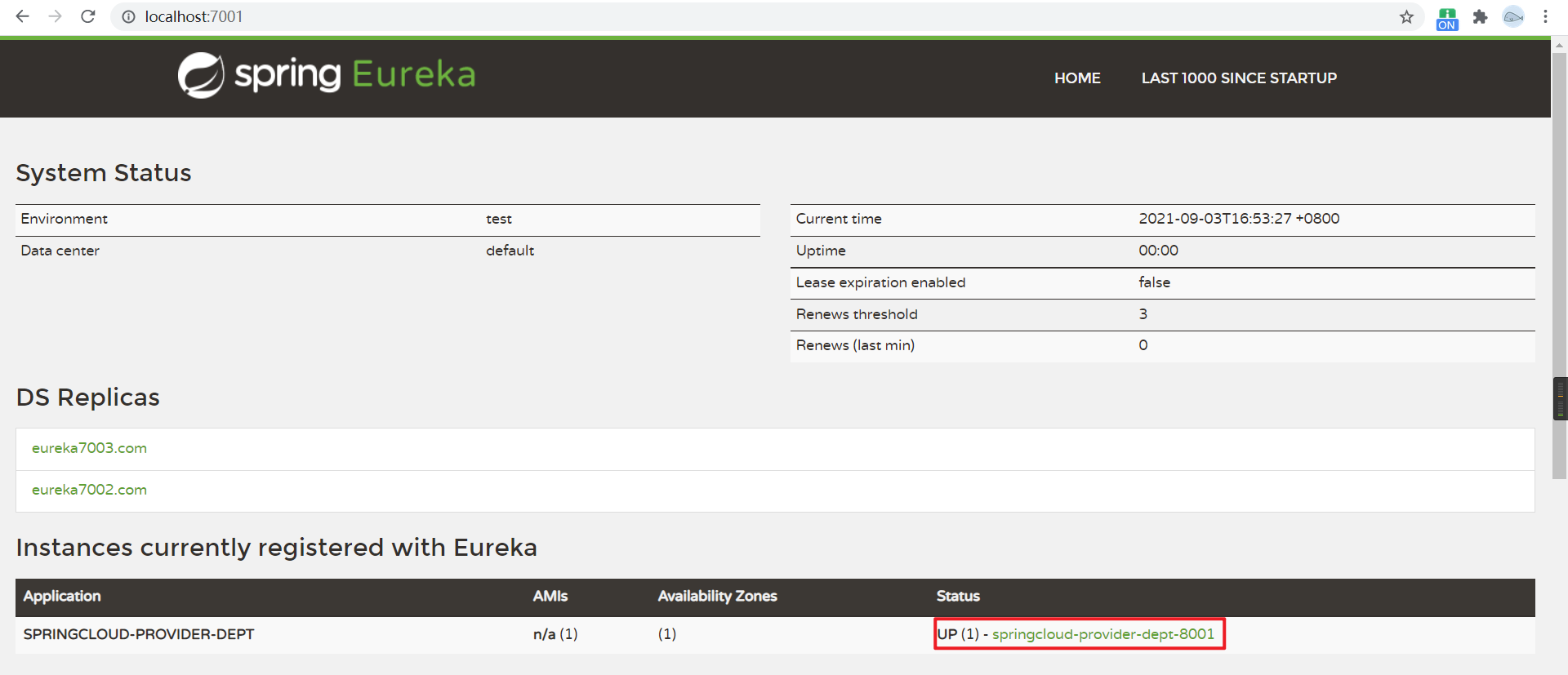Select the Data center value default
This screenshot has height=675, width=1568.
click(x=510, y=251)
